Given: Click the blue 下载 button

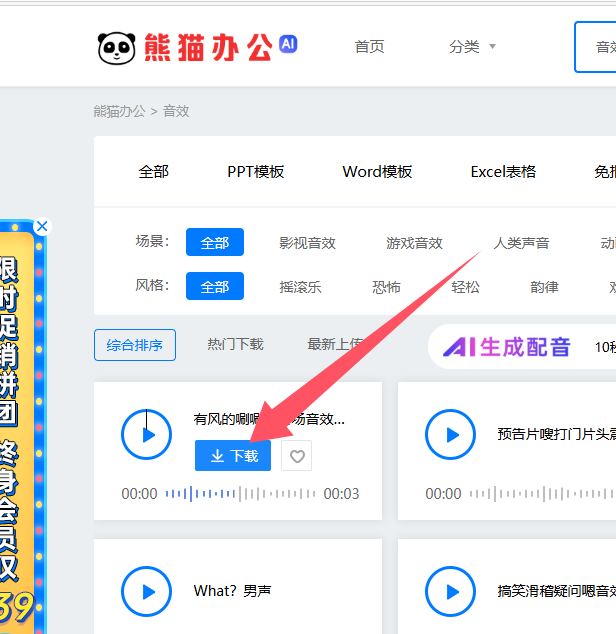Looking at the screenshot, I should (233, 456).
